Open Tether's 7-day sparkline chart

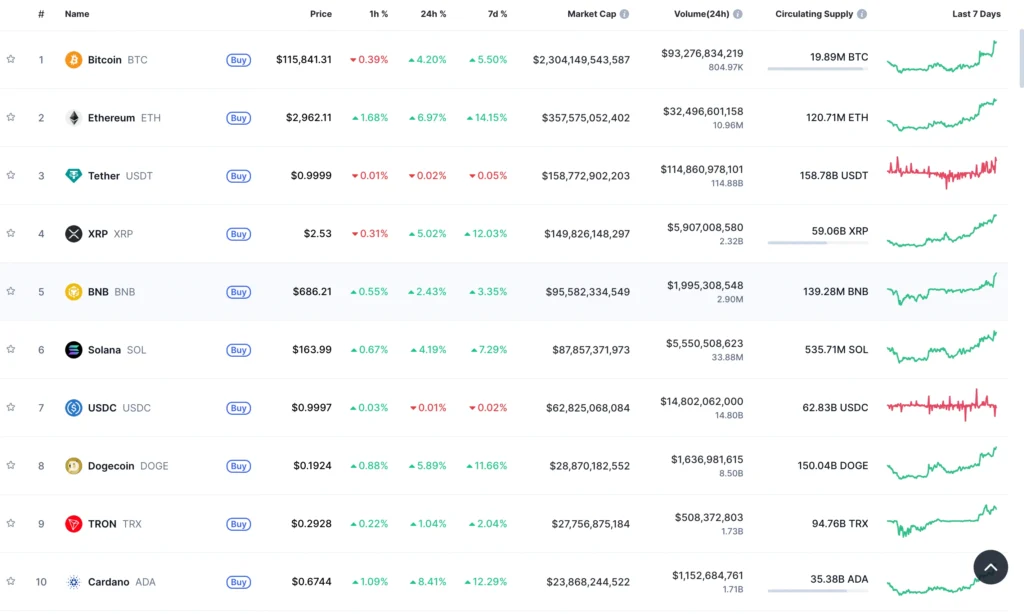pyautogui.click(x=942, y=172)
